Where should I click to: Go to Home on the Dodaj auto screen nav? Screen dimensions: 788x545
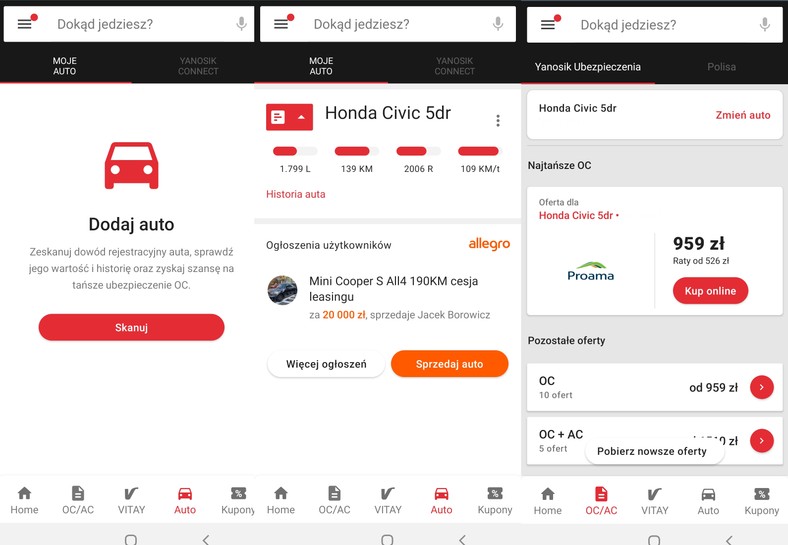tap(24, 500)
